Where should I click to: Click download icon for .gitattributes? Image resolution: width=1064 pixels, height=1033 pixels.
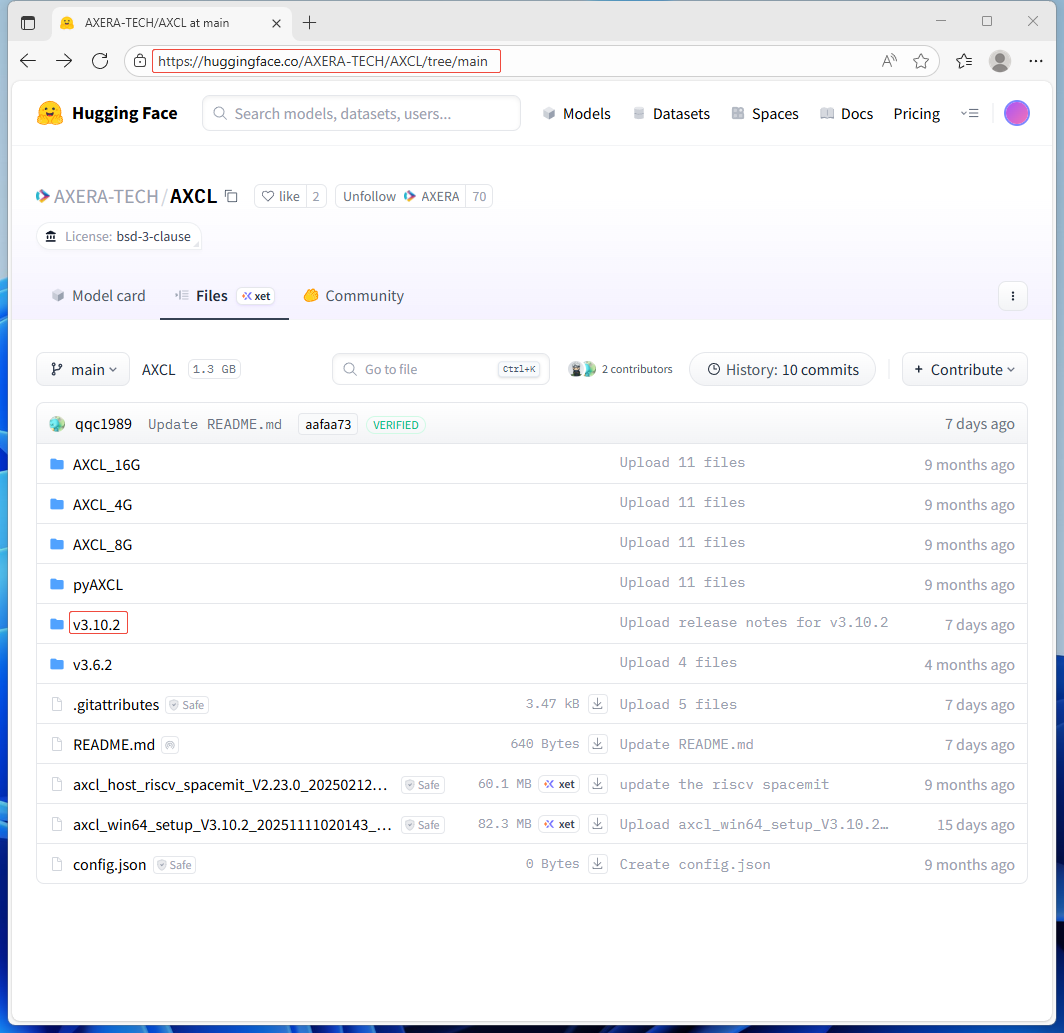pyautogui.click(x=597, y=704)
